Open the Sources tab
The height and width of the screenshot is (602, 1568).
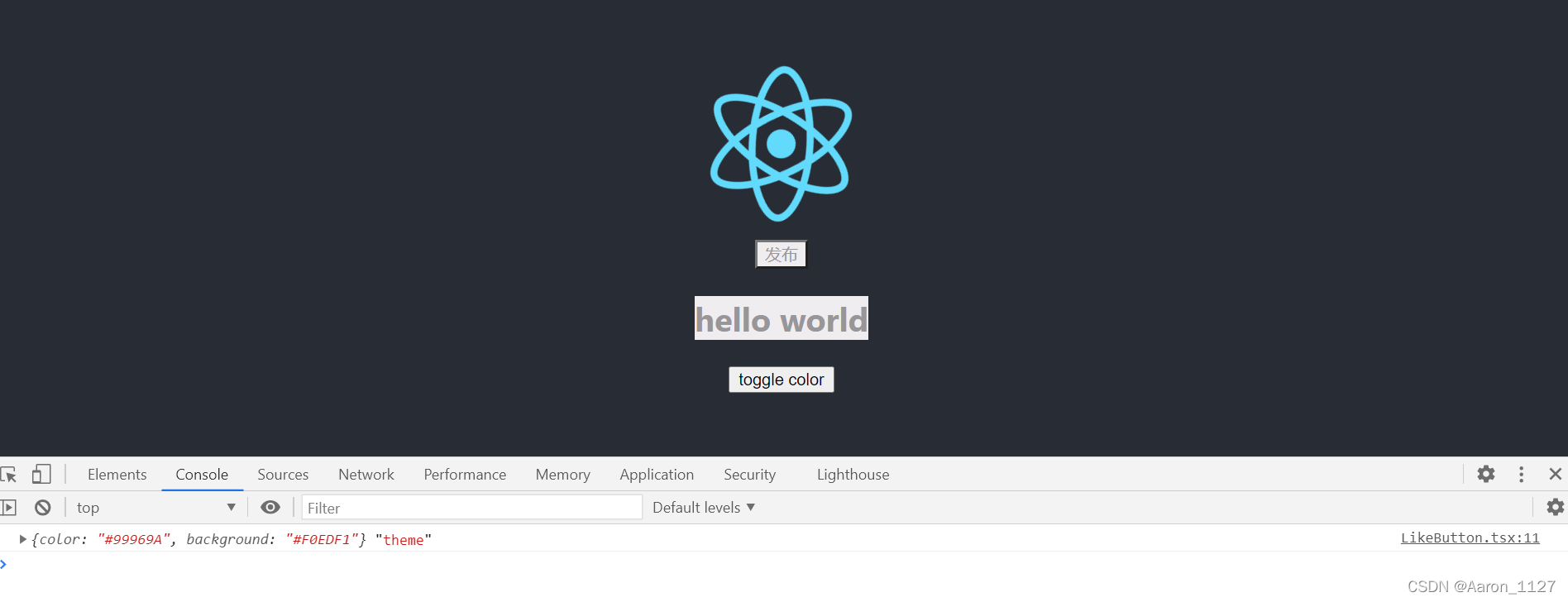click(x=283, y=474)
